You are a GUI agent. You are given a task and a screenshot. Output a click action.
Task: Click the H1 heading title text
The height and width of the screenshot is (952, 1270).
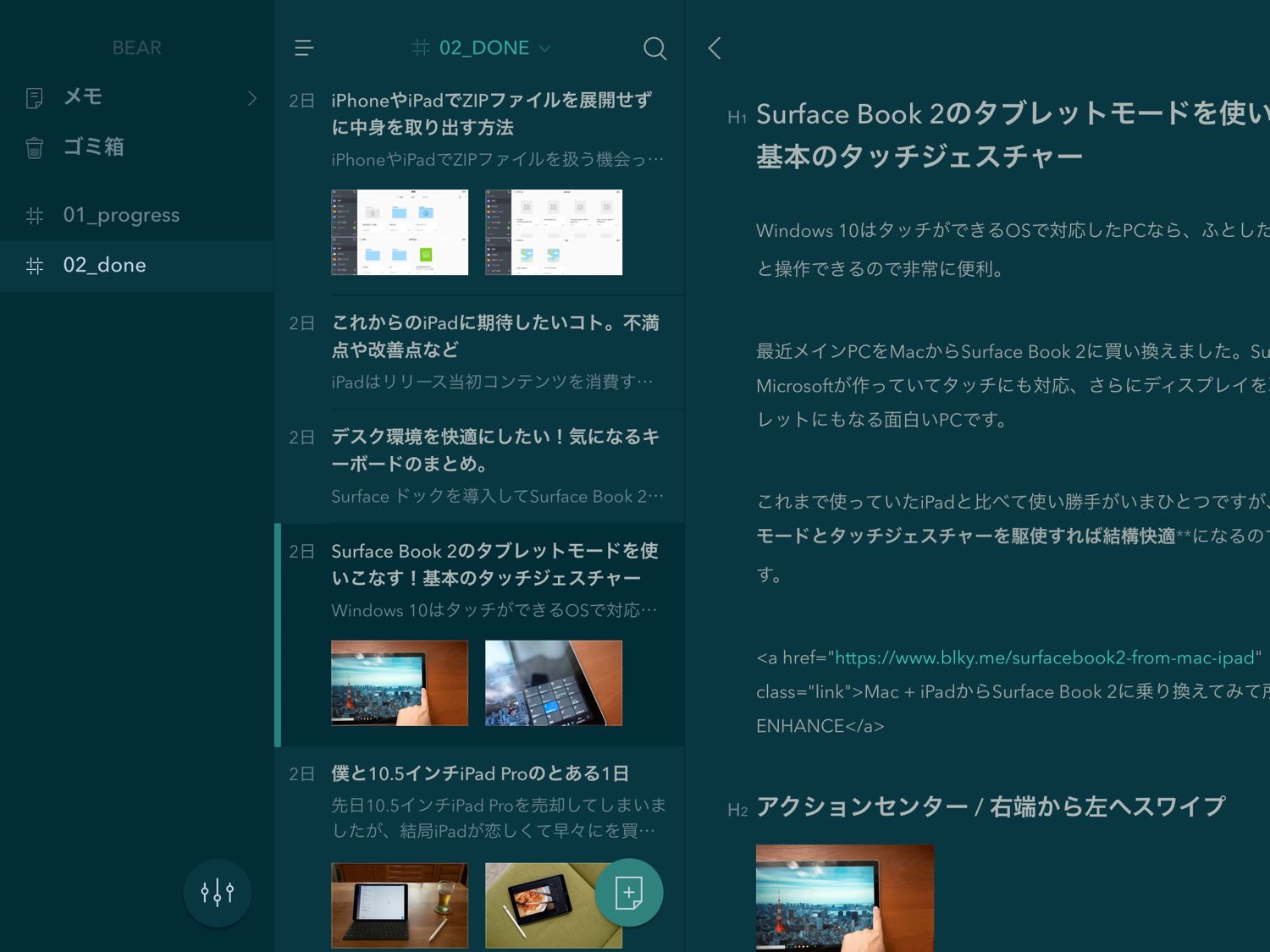pos(1013,135)
